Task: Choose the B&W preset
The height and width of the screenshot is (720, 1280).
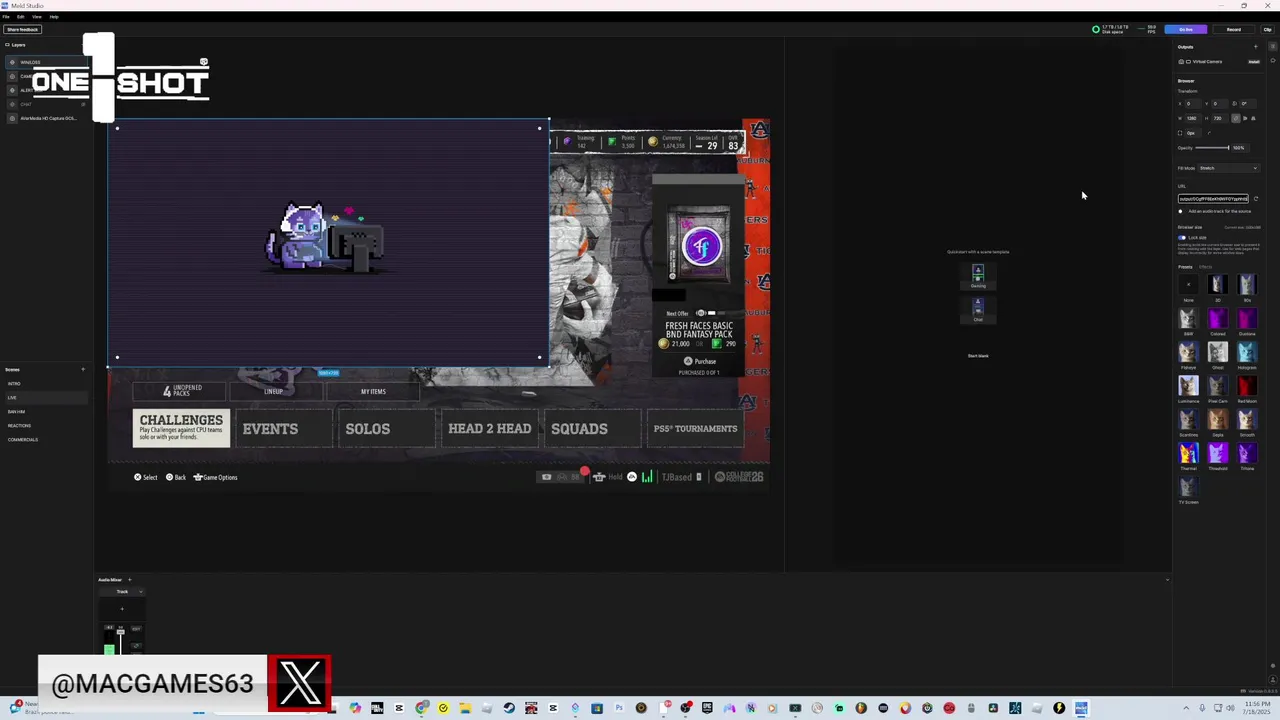Action: click(1188, 319)
